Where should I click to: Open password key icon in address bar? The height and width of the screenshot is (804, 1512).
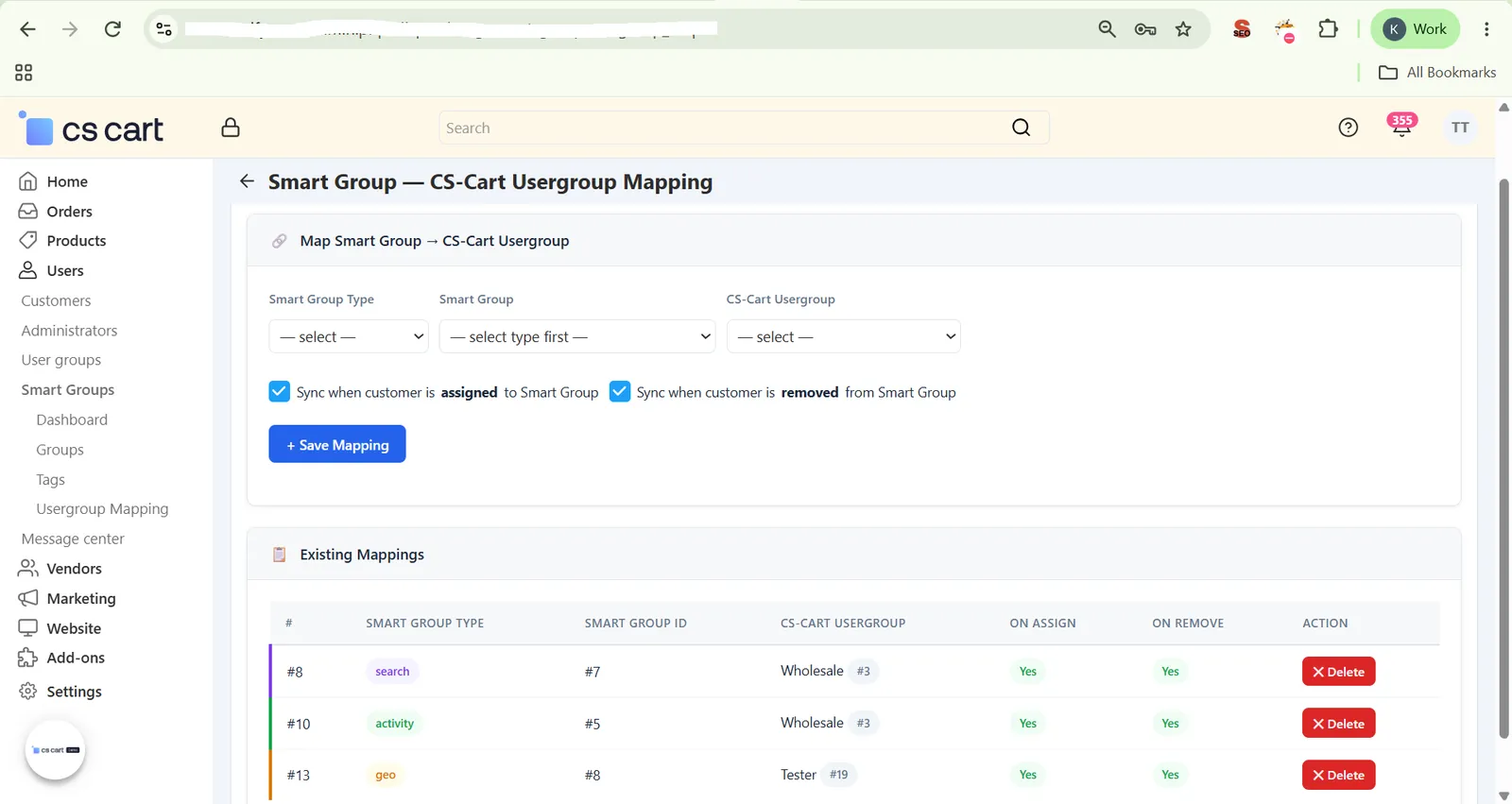[1145, 29]
